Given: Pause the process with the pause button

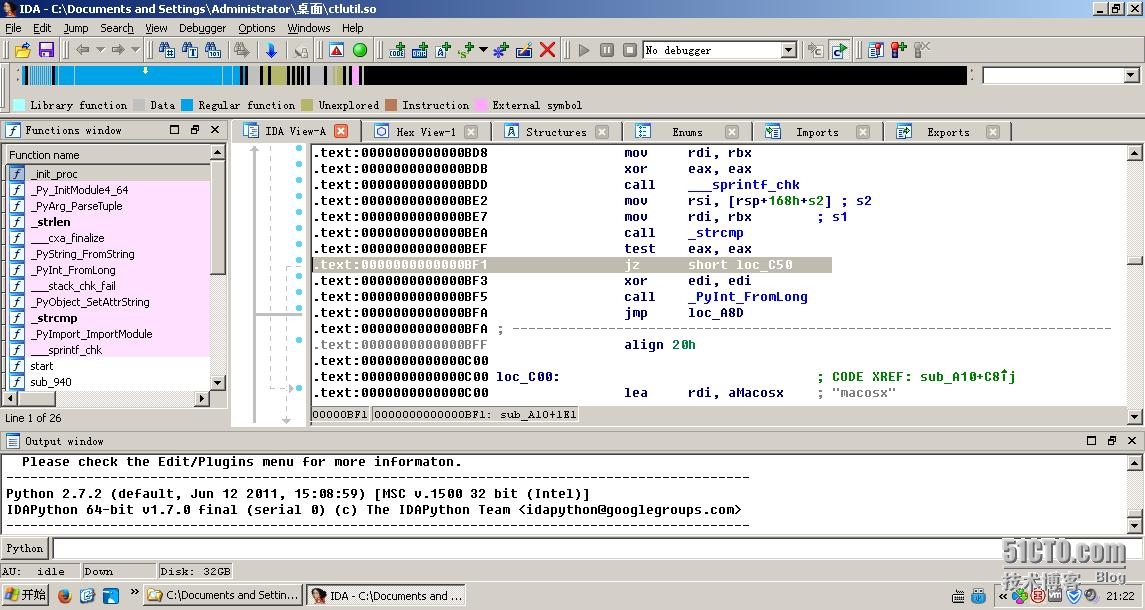Looking at the screenshot, I should pos(607,50).
